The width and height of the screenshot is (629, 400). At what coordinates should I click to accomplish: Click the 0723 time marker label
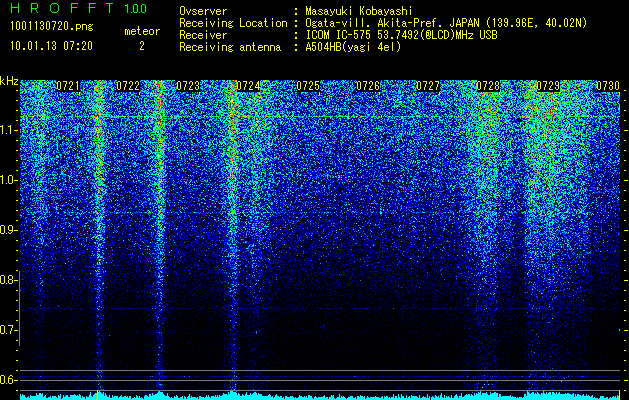(x=188, y=86)
